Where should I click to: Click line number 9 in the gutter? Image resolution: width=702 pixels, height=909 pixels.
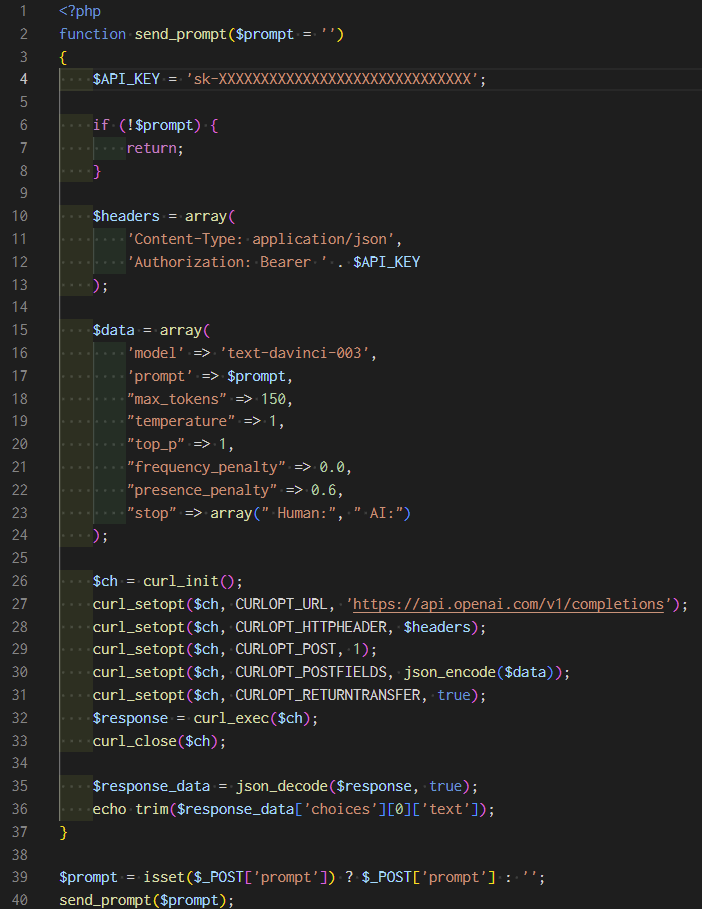tap(24, 193)
